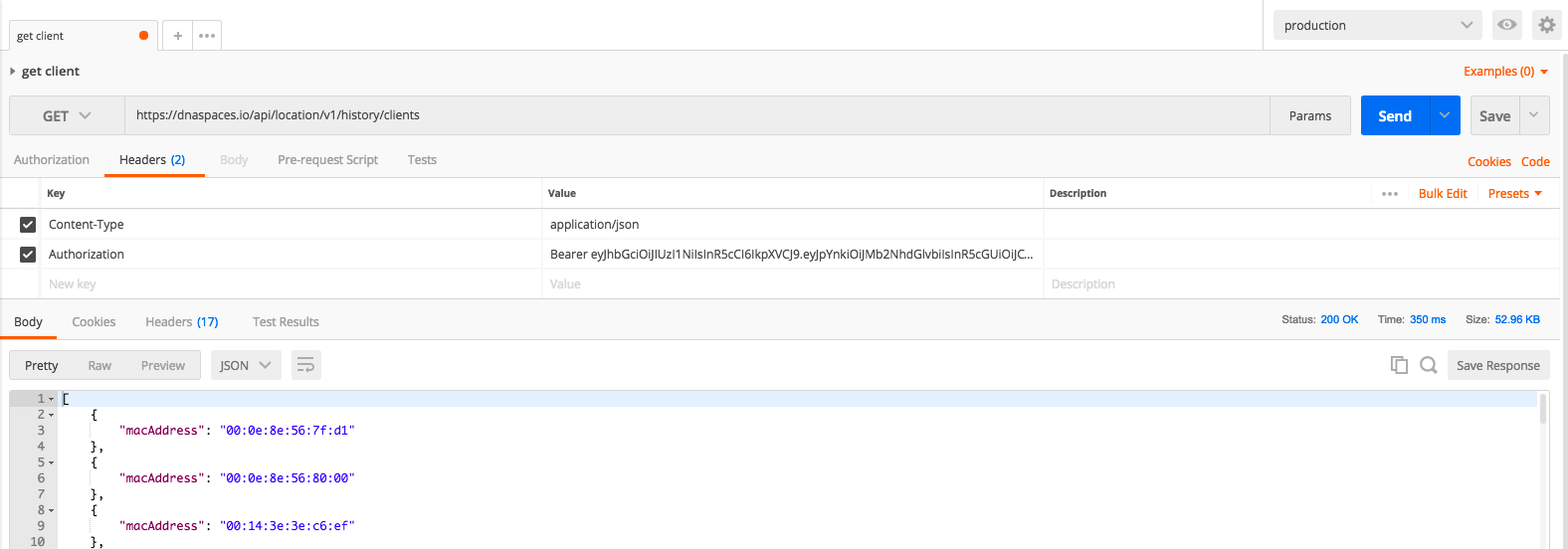Image resolution: width=1568 pixels, height=549 pixels.
Task: Open manage environments gear icon
Action: (x=1546, y=25)
